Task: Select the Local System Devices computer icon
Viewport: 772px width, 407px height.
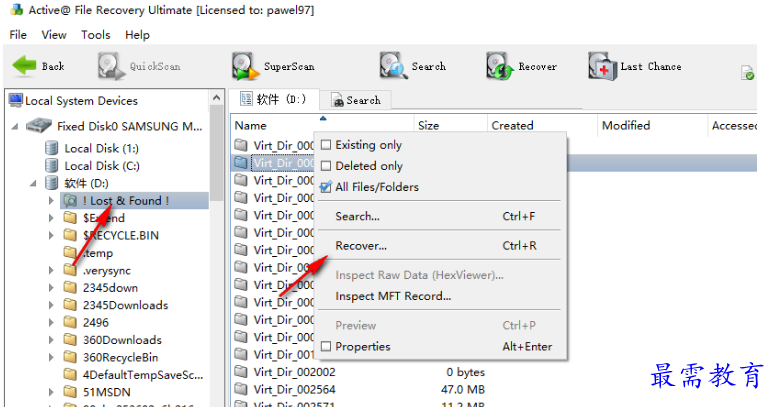Action: point(16,100)
